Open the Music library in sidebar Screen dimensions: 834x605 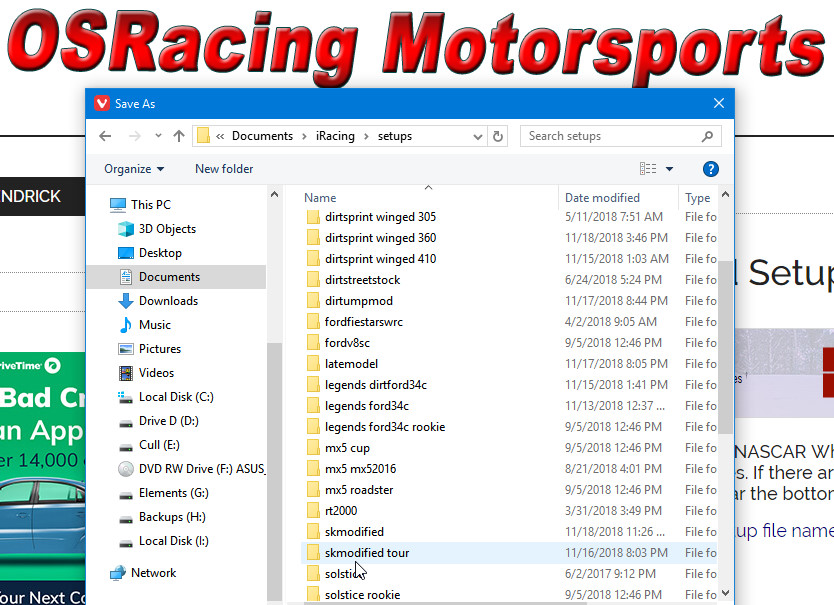154,325
